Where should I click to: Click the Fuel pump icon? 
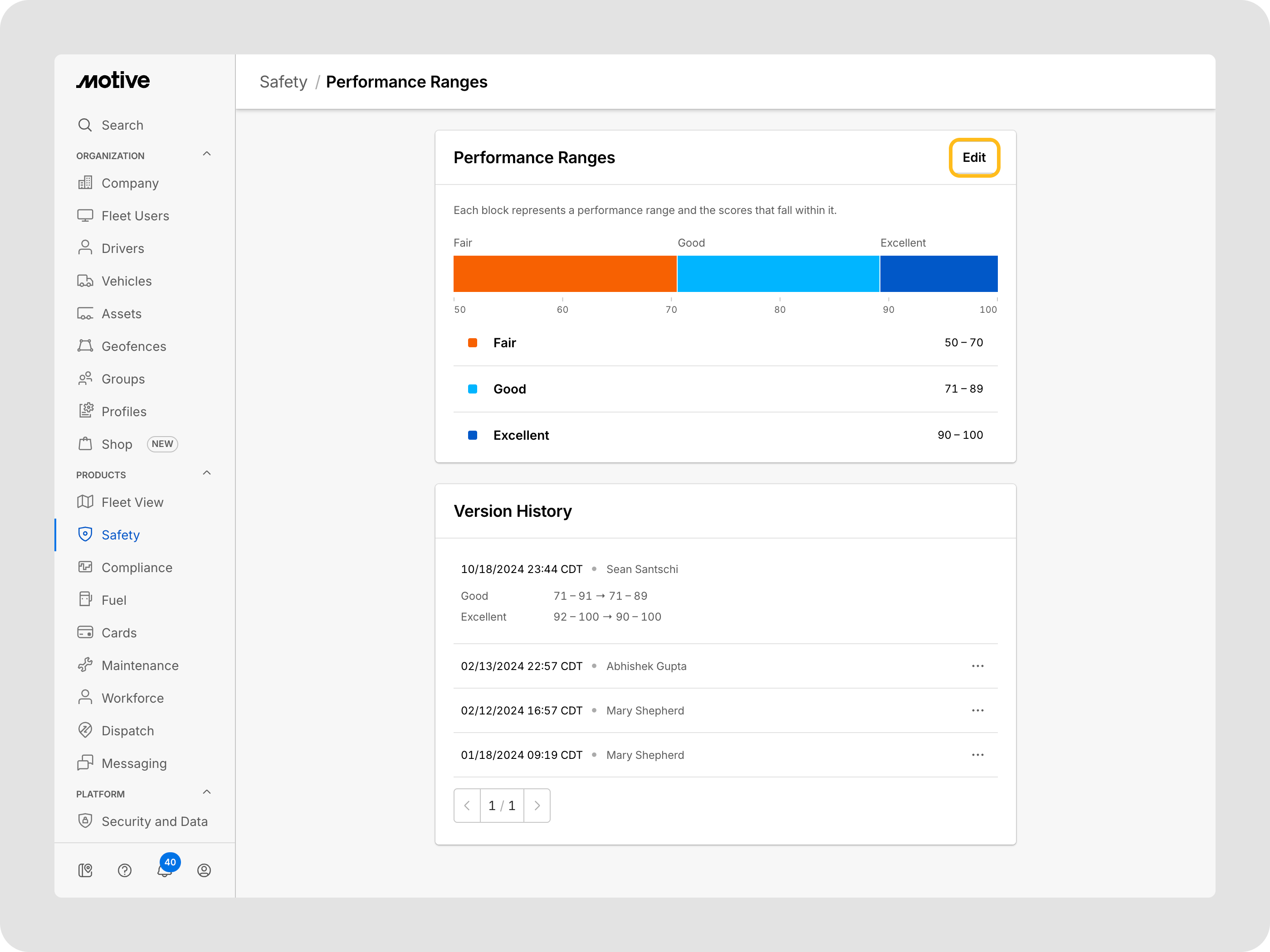[x=85, y=600]
